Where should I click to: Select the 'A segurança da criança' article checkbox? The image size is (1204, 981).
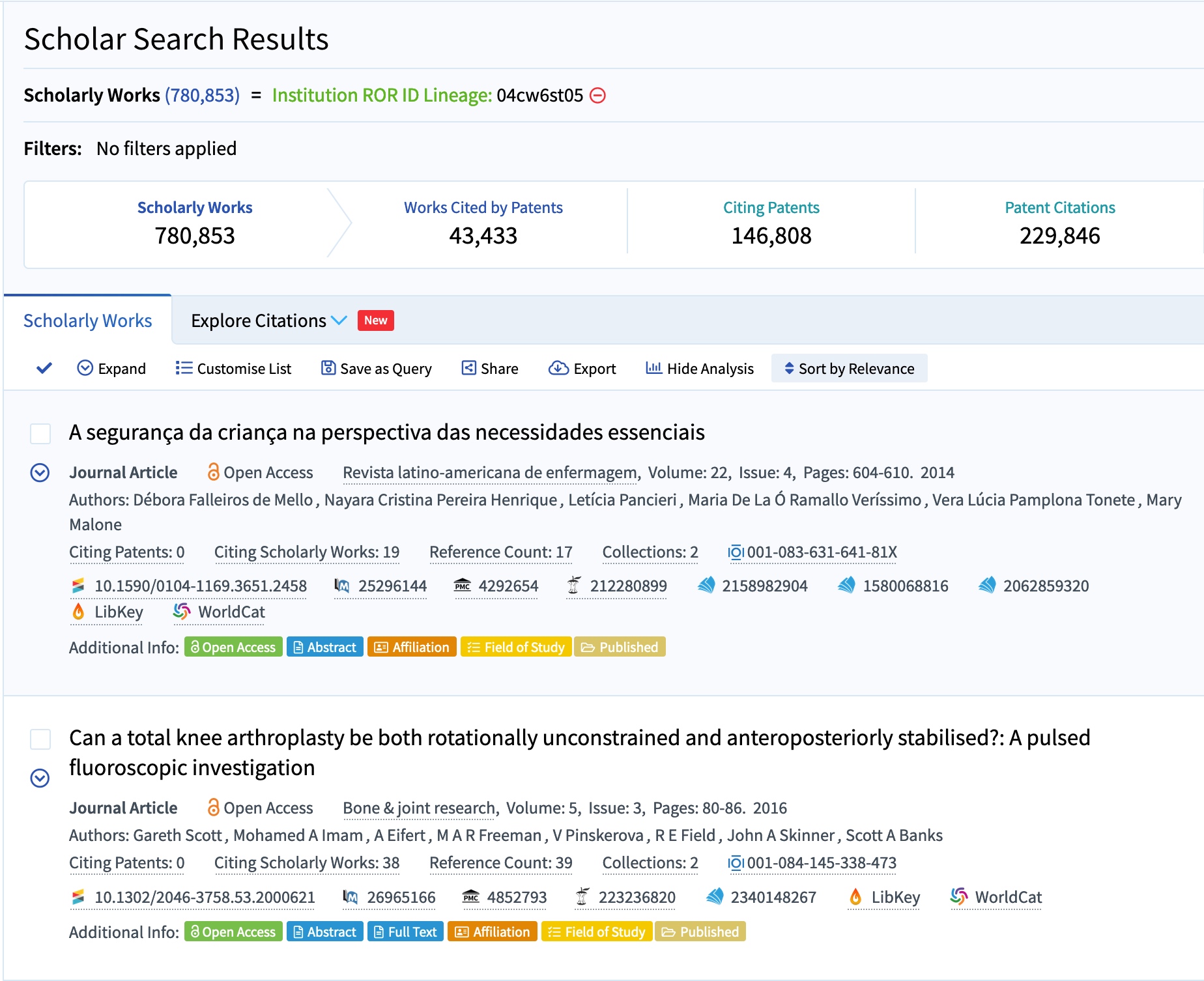click(40, 433)
